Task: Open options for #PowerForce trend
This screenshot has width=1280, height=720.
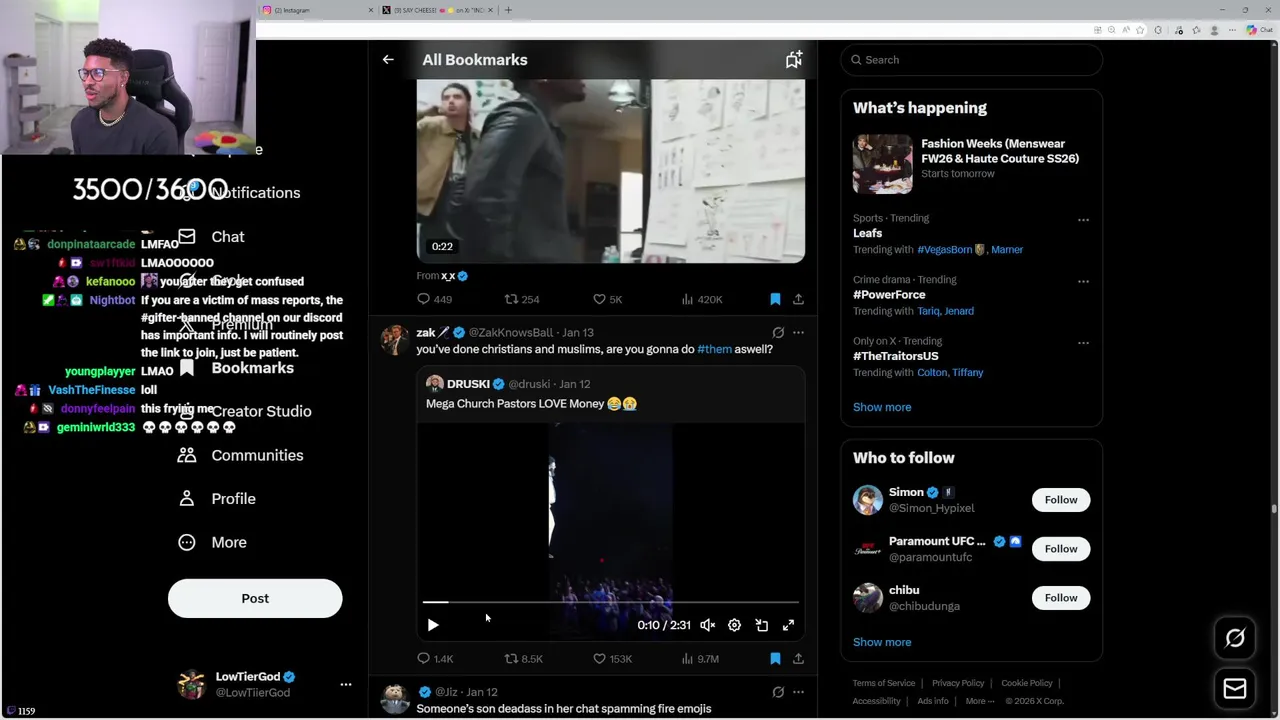Action: [x=1083, y=282]
